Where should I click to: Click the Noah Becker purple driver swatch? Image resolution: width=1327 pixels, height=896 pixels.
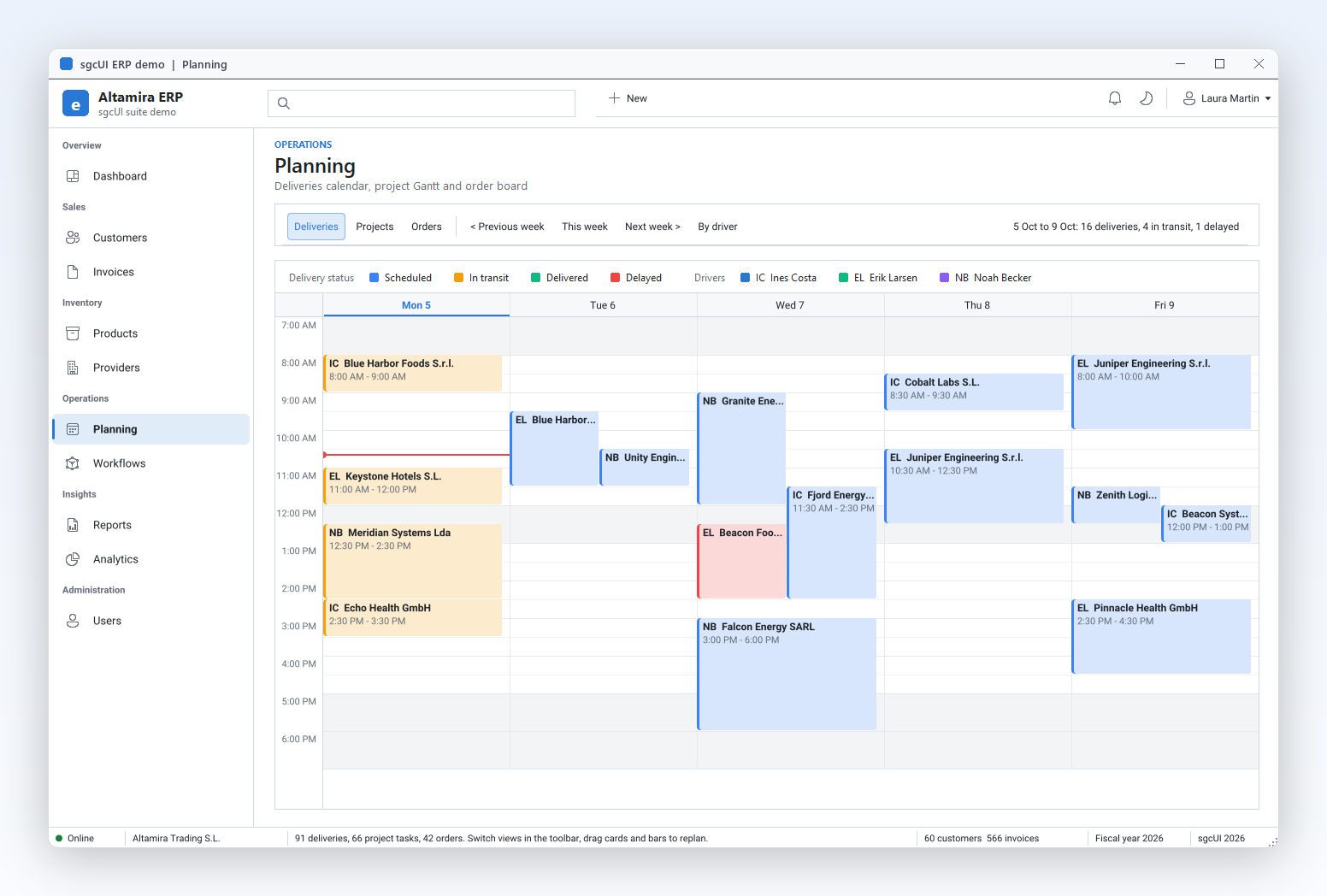(944, 278)
